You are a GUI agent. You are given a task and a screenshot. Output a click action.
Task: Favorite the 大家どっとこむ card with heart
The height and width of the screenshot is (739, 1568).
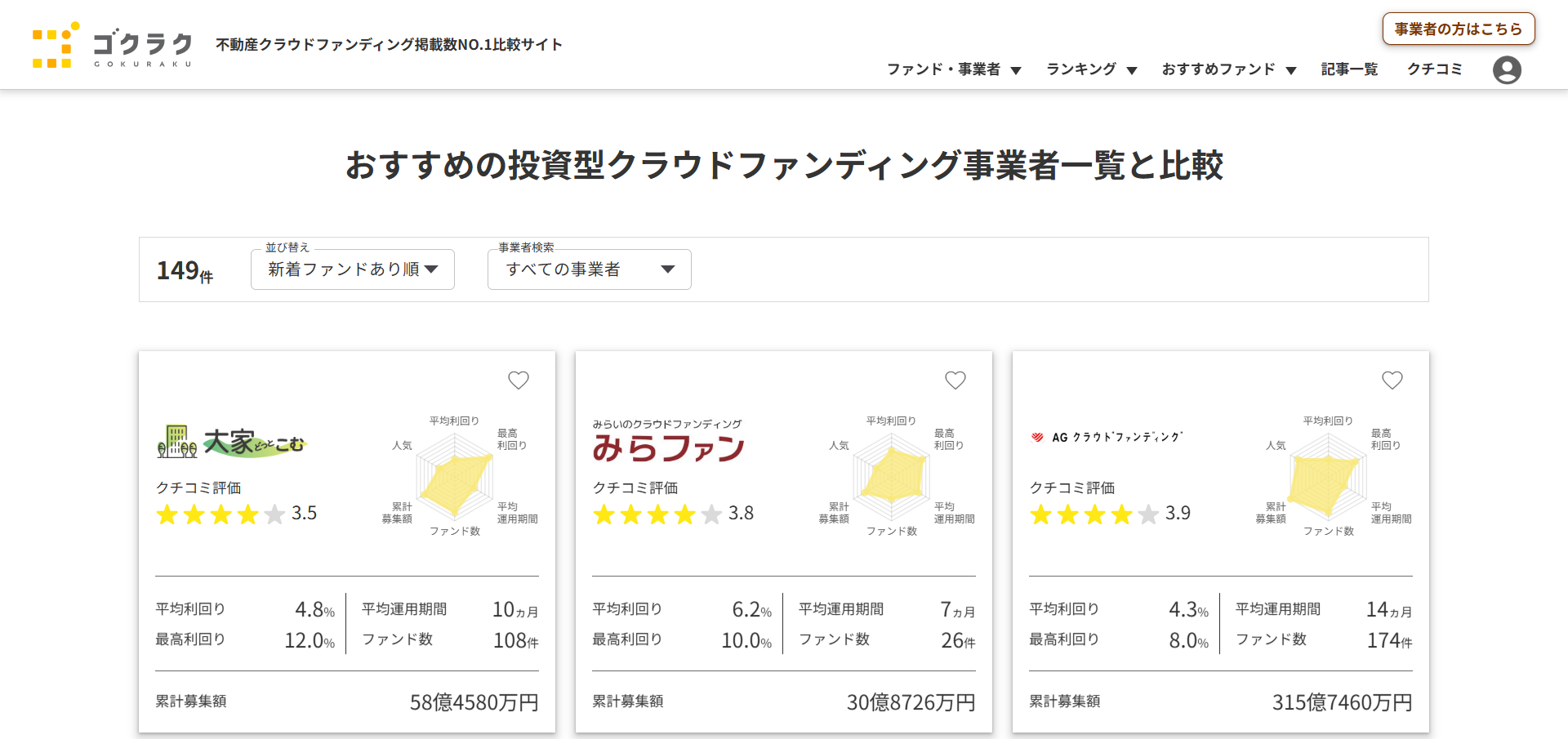point(519,380)
